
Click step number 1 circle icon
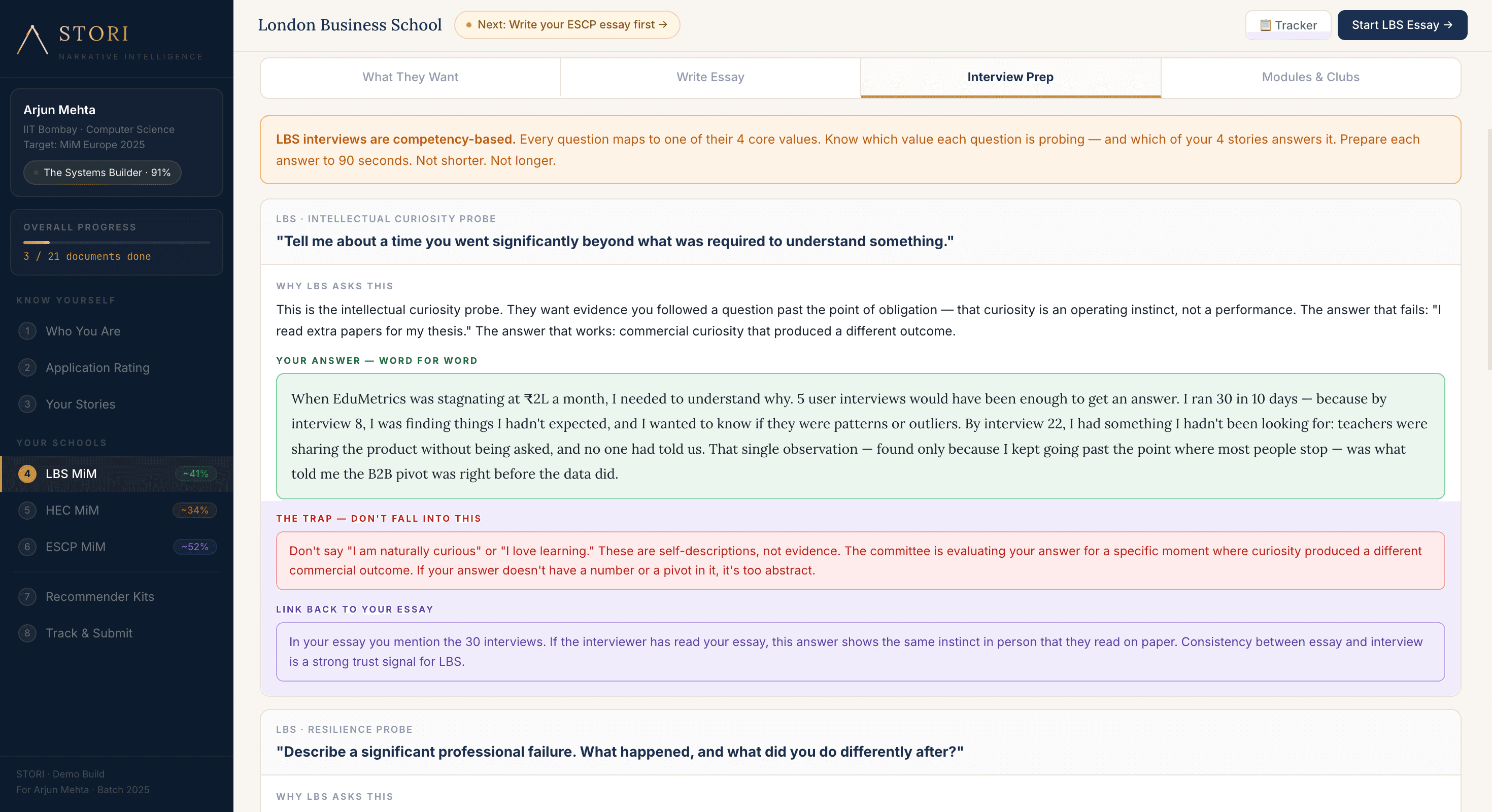[27, 331]
